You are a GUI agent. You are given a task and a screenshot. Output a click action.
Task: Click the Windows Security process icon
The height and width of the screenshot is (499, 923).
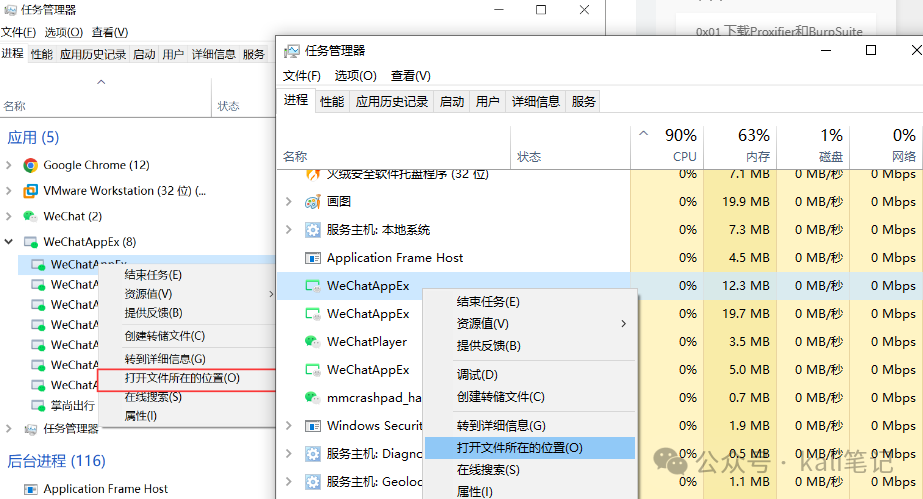coord(313,425)
